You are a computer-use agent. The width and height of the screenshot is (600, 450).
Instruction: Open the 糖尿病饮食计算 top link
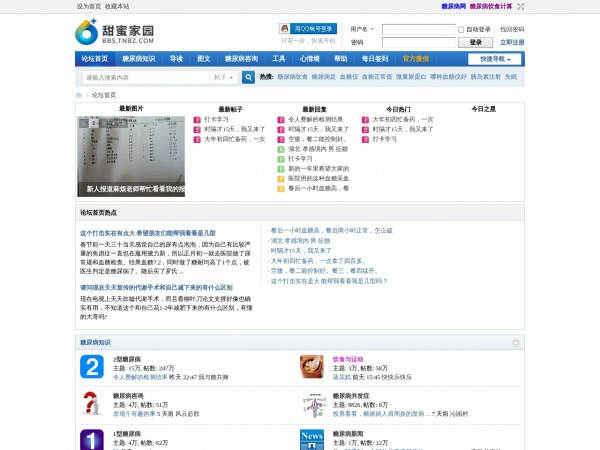pyautogui.click(x=491, y=7)
